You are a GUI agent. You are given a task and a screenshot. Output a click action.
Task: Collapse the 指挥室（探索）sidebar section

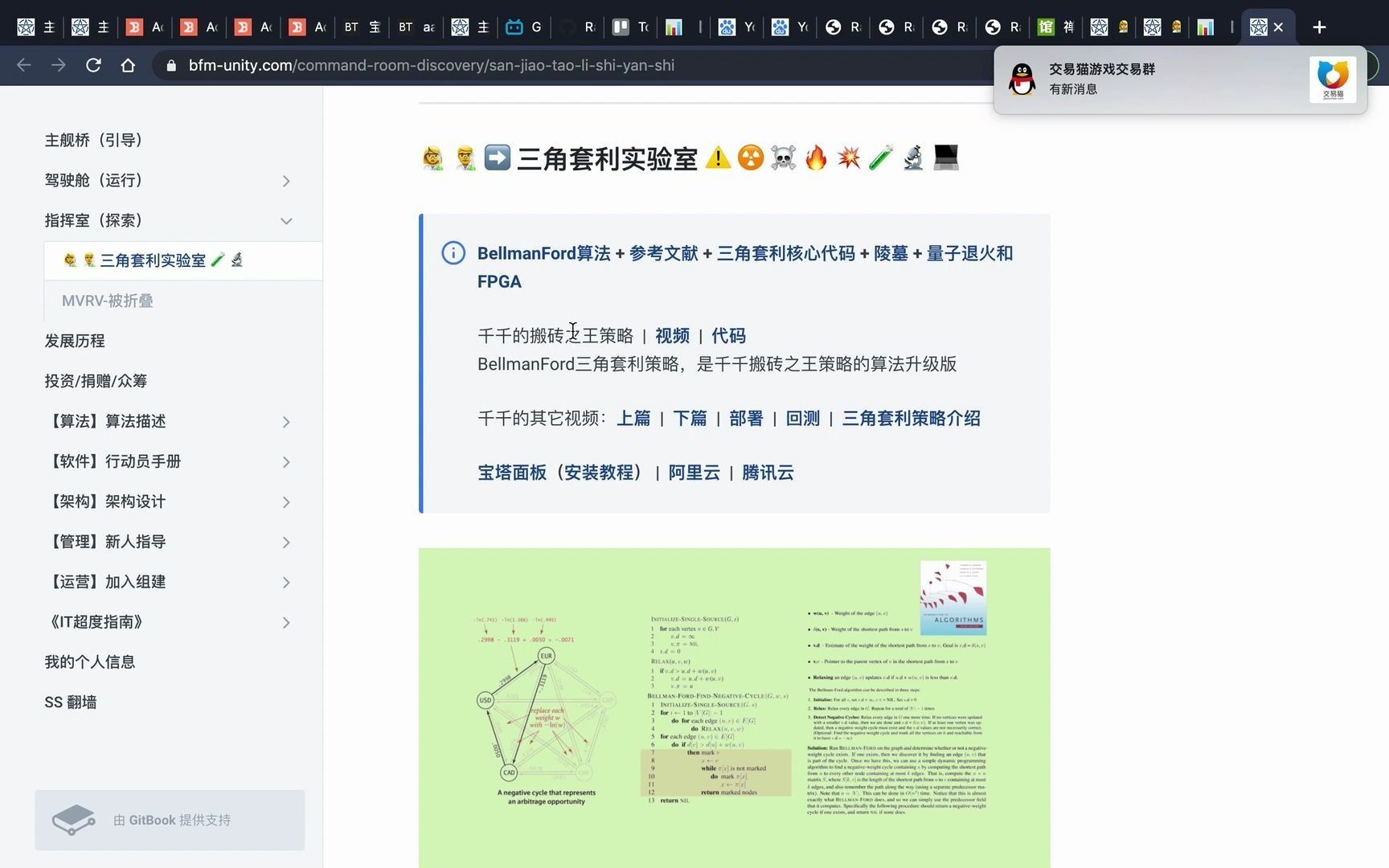(x=286, y=220)
